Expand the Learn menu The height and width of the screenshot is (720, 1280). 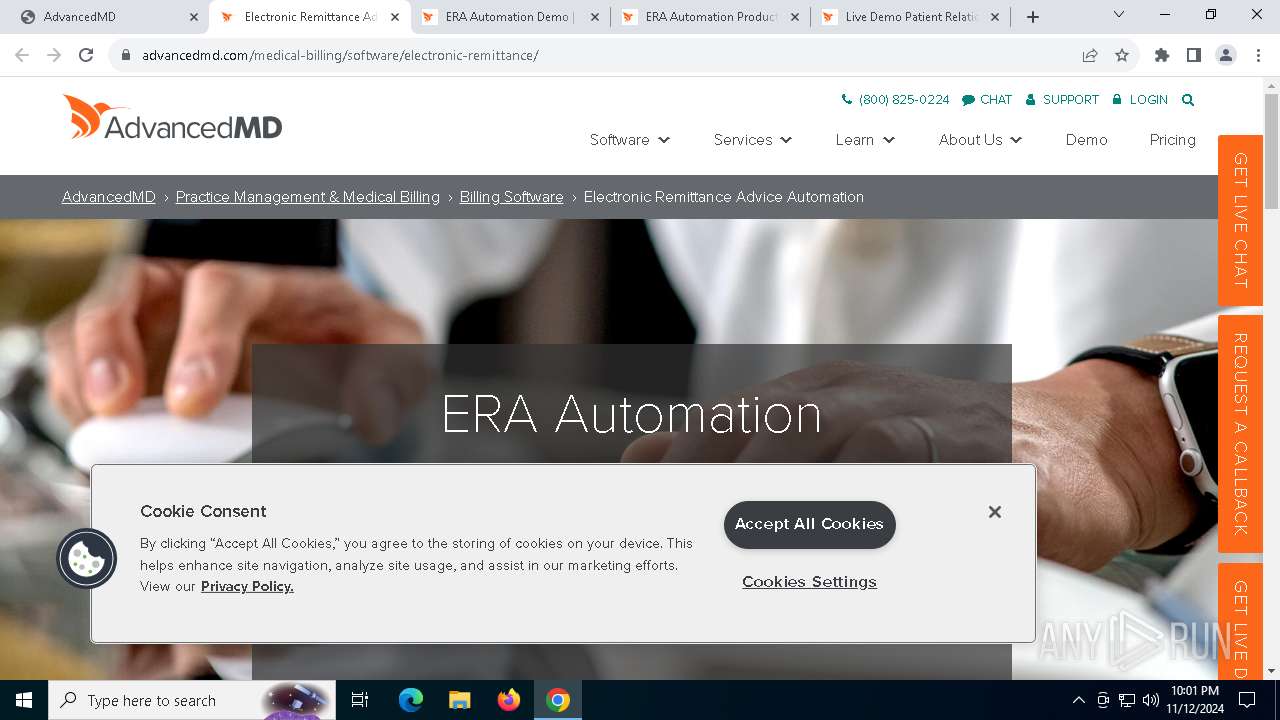tap(865, 140)
